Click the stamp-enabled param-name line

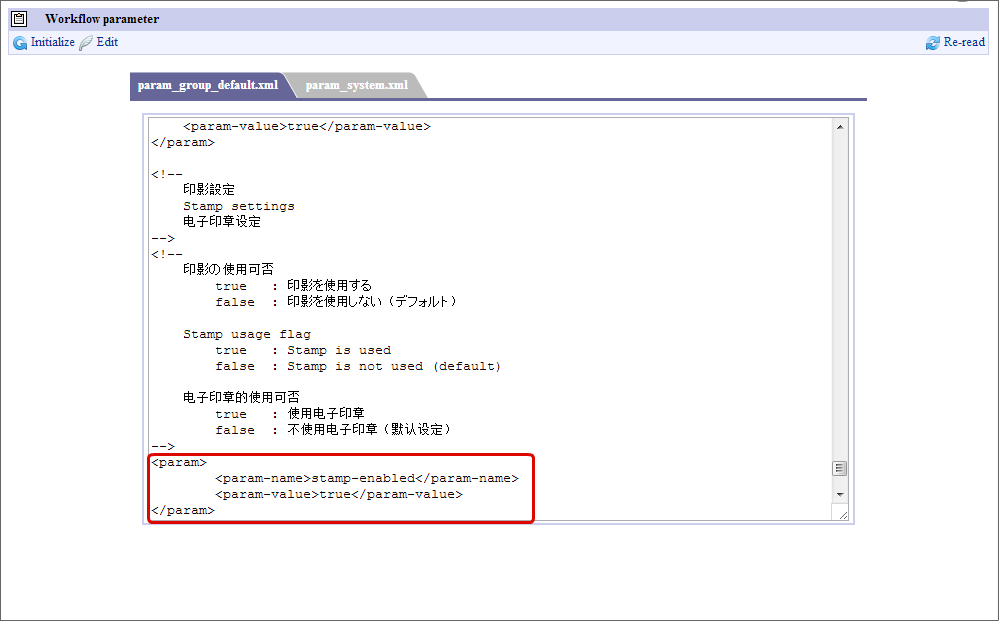367,478
